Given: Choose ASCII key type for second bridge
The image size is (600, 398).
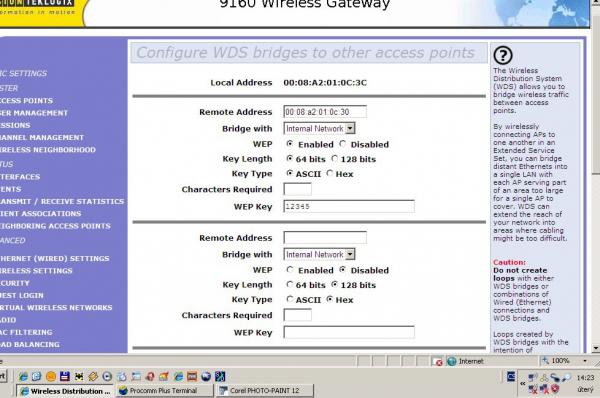Looking at the screenshot, I should tap(290, 299).
